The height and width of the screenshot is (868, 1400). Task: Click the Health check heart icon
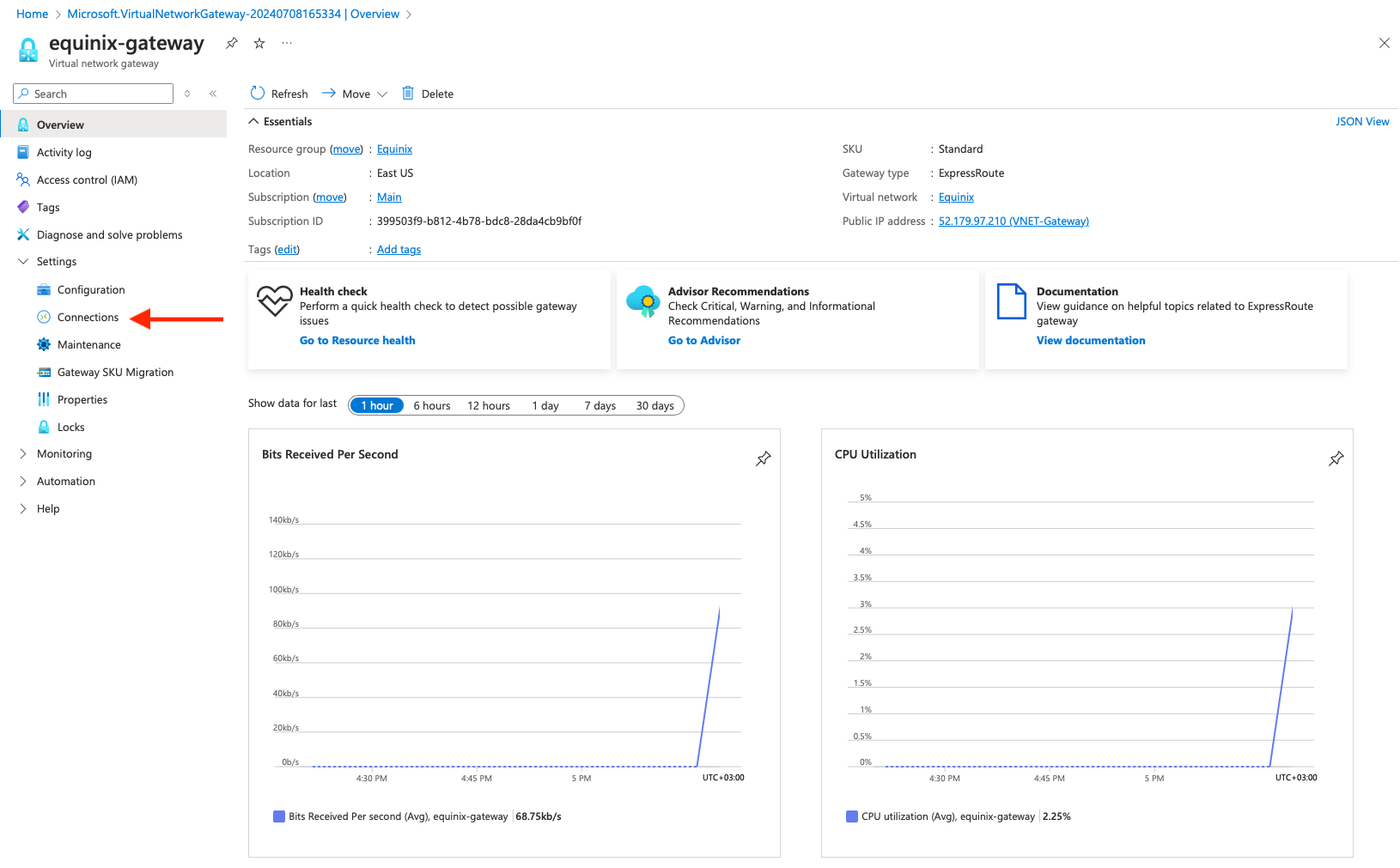[274, 300]
